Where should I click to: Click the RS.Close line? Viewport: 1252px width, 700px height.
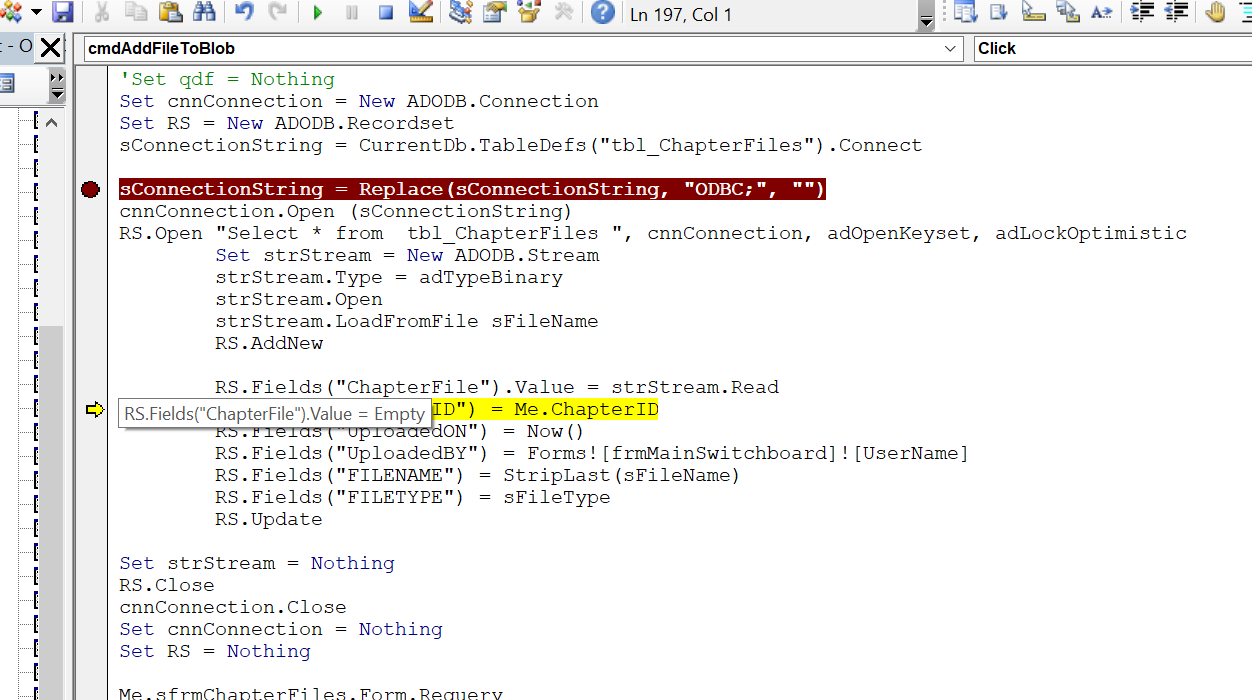click(x=167, y=585)
